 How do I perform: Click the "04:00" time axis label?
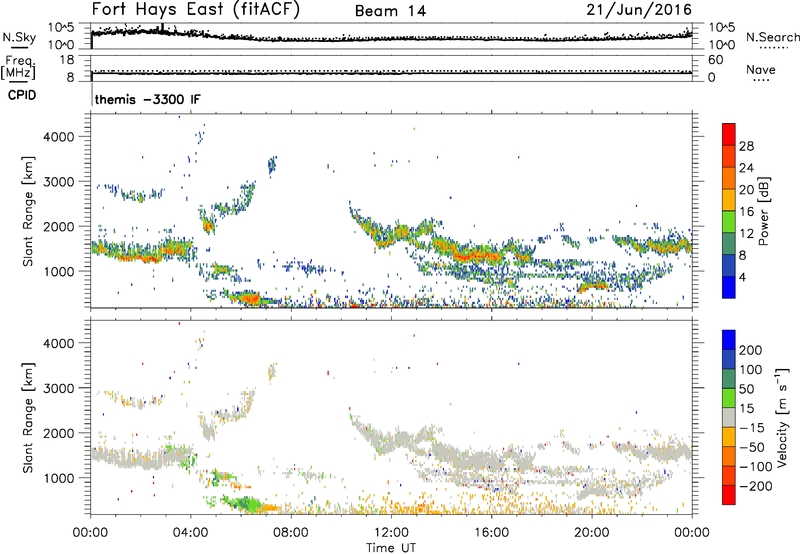pos(191,533)
